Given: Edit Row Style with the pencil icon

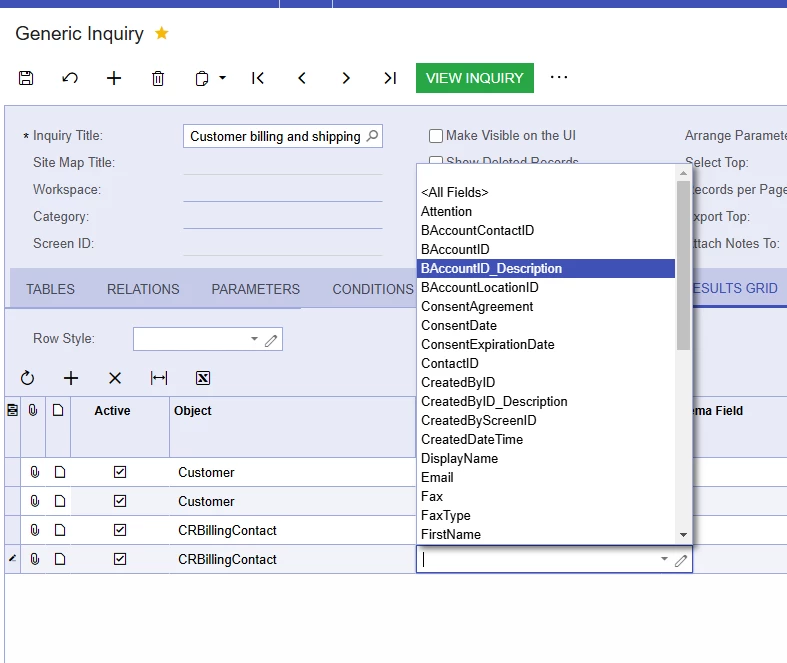Looking at the screenshot, I should (x=271, y=340).
